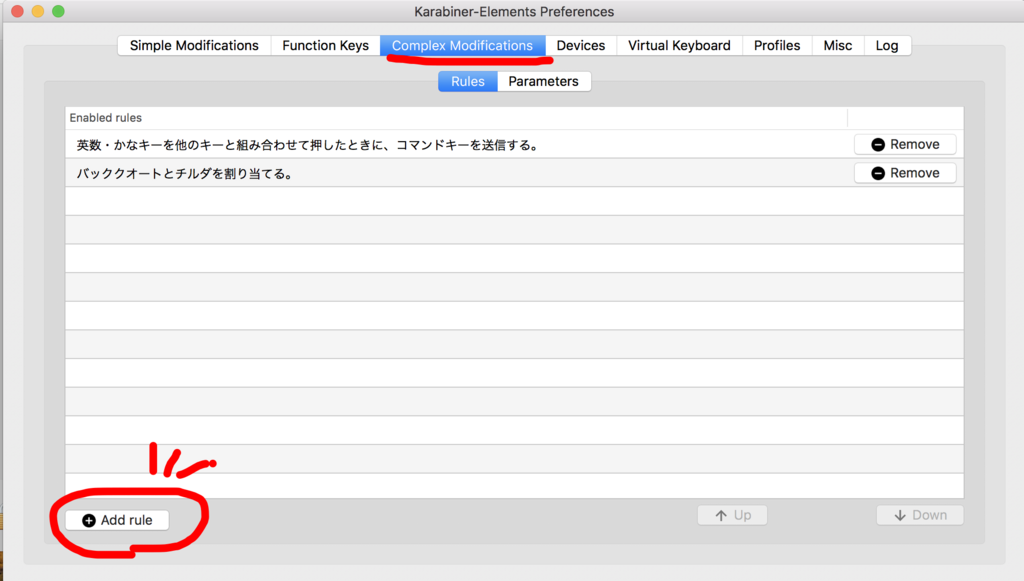Open the Devices tab
This screenshot has height=581, width=1024.
581,46
